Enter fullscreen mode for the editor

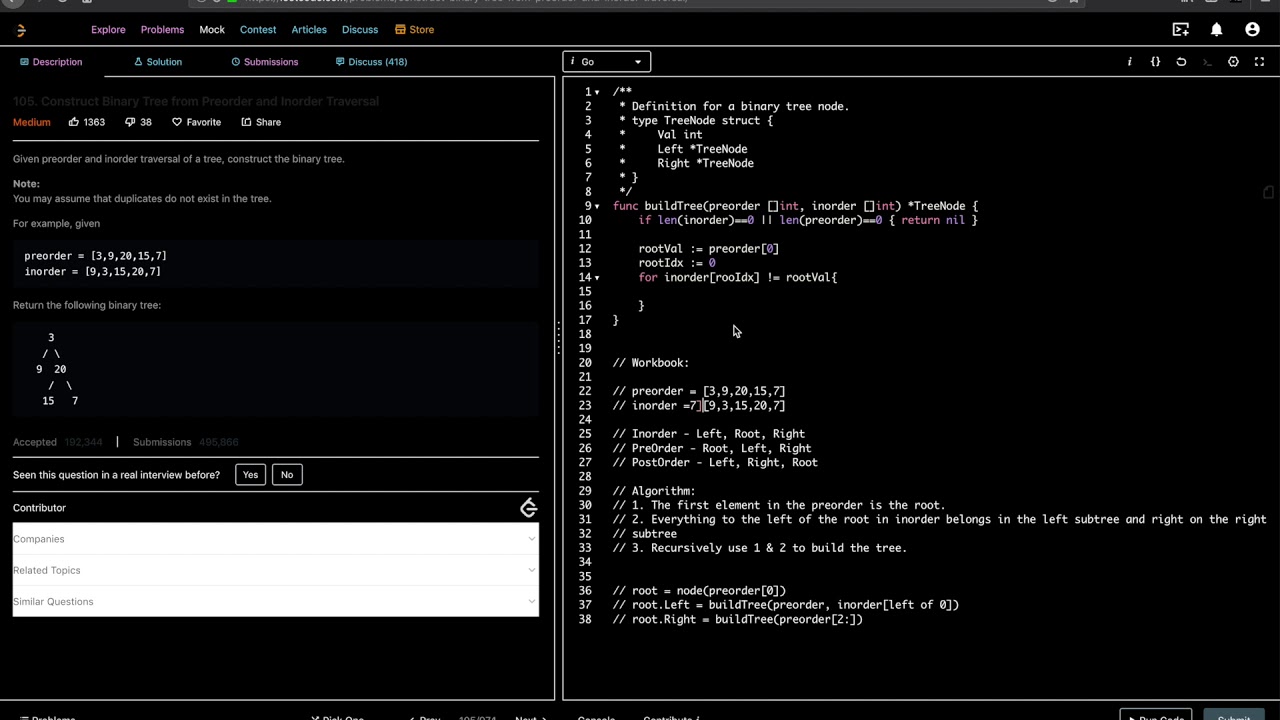1259,62
